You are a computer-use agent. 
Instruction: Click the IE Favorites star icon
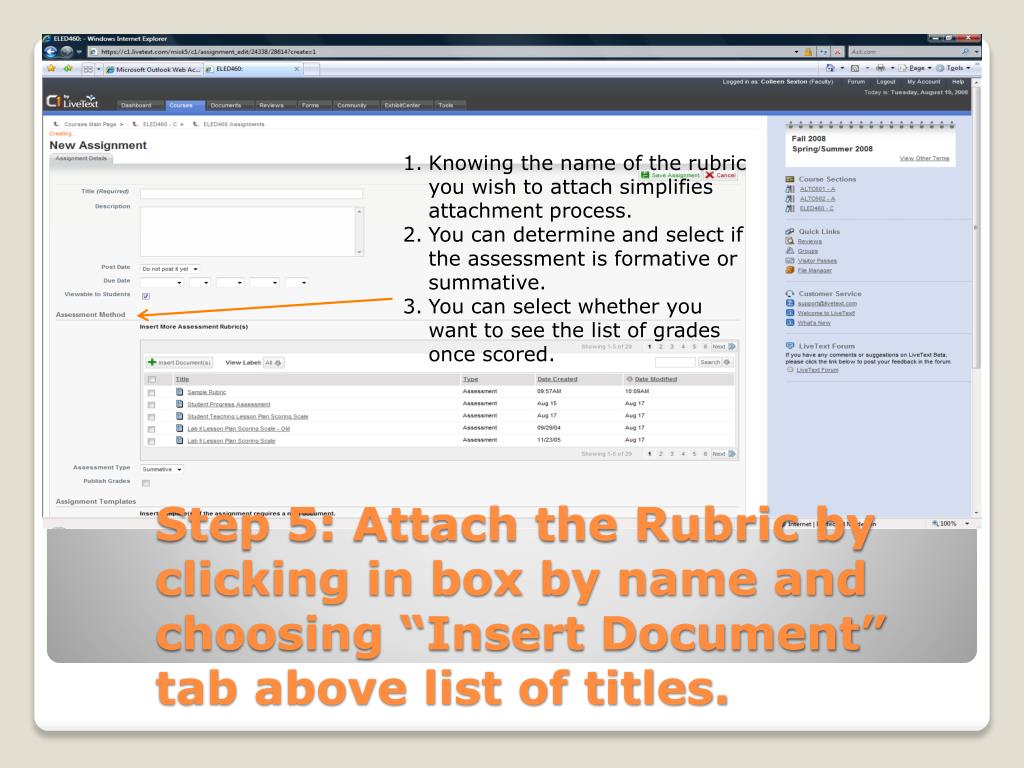point(52,68)
